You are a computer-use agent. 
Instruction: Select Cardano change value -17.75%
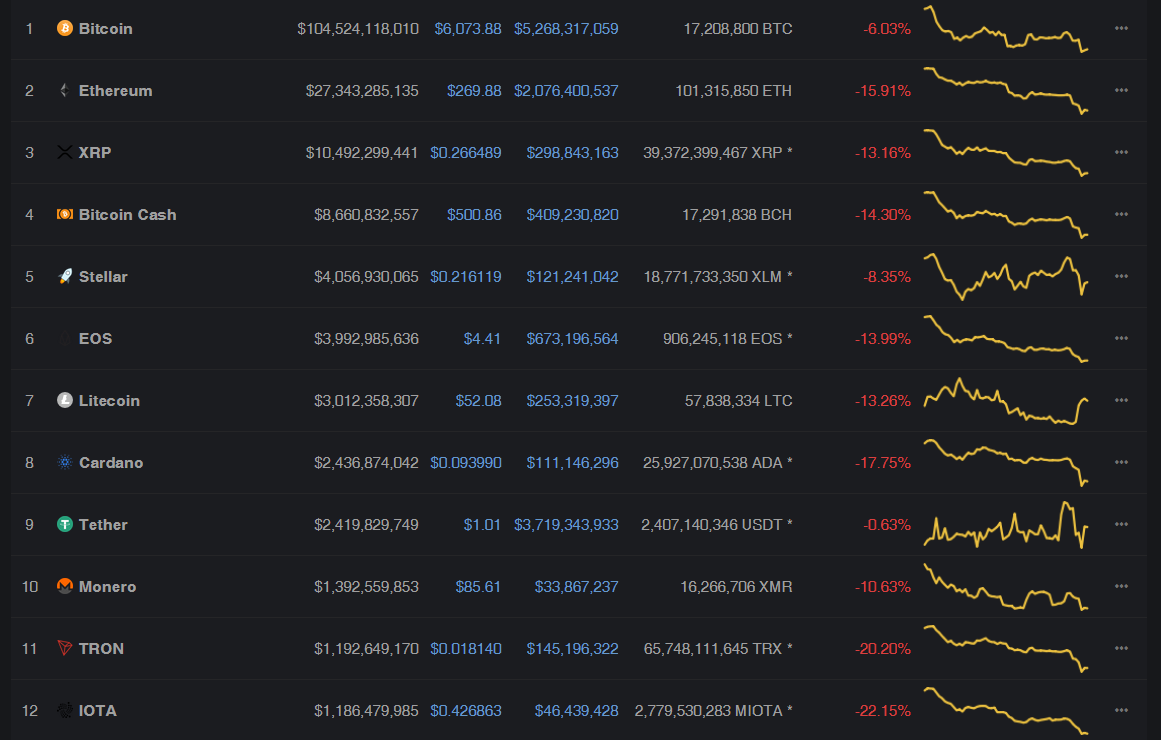click(883, 462)
